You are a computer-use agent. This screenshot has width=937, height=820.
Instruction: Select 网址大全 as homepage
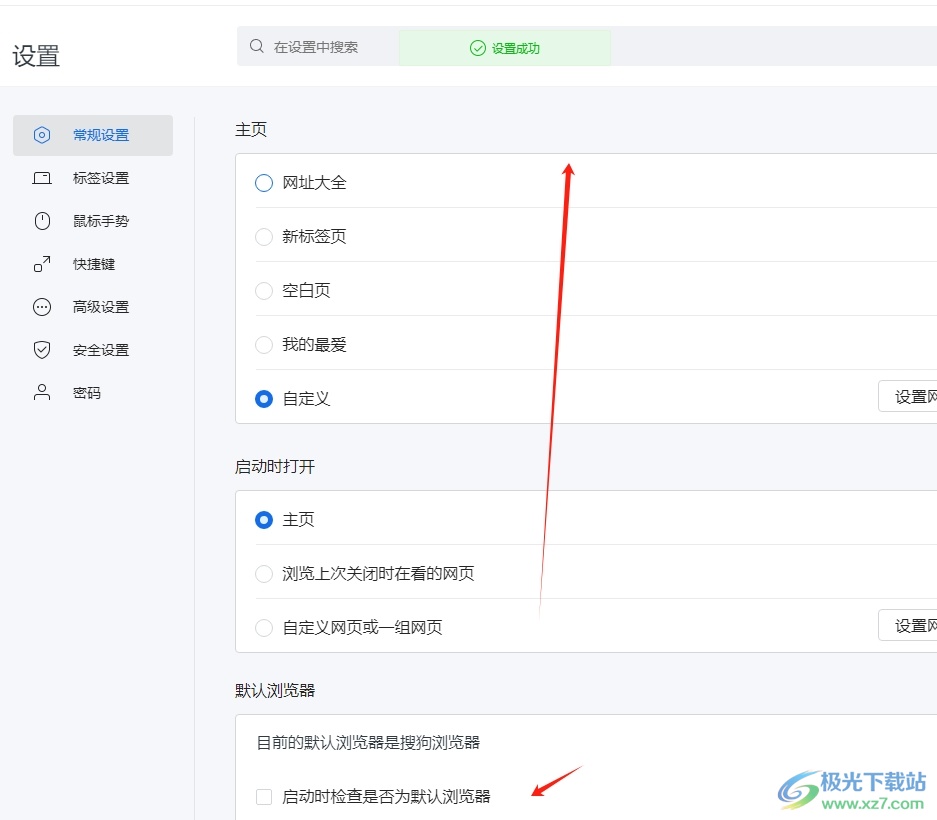pos(264,183)
